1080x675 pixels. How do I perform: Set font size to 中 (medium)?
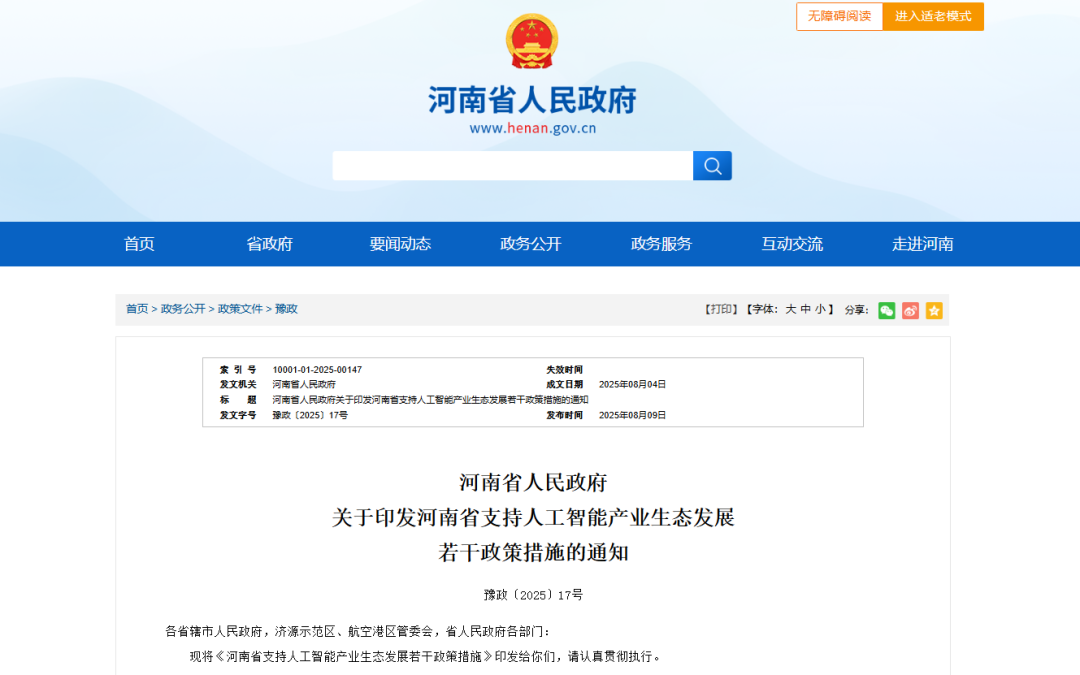(x=805, y=310)
